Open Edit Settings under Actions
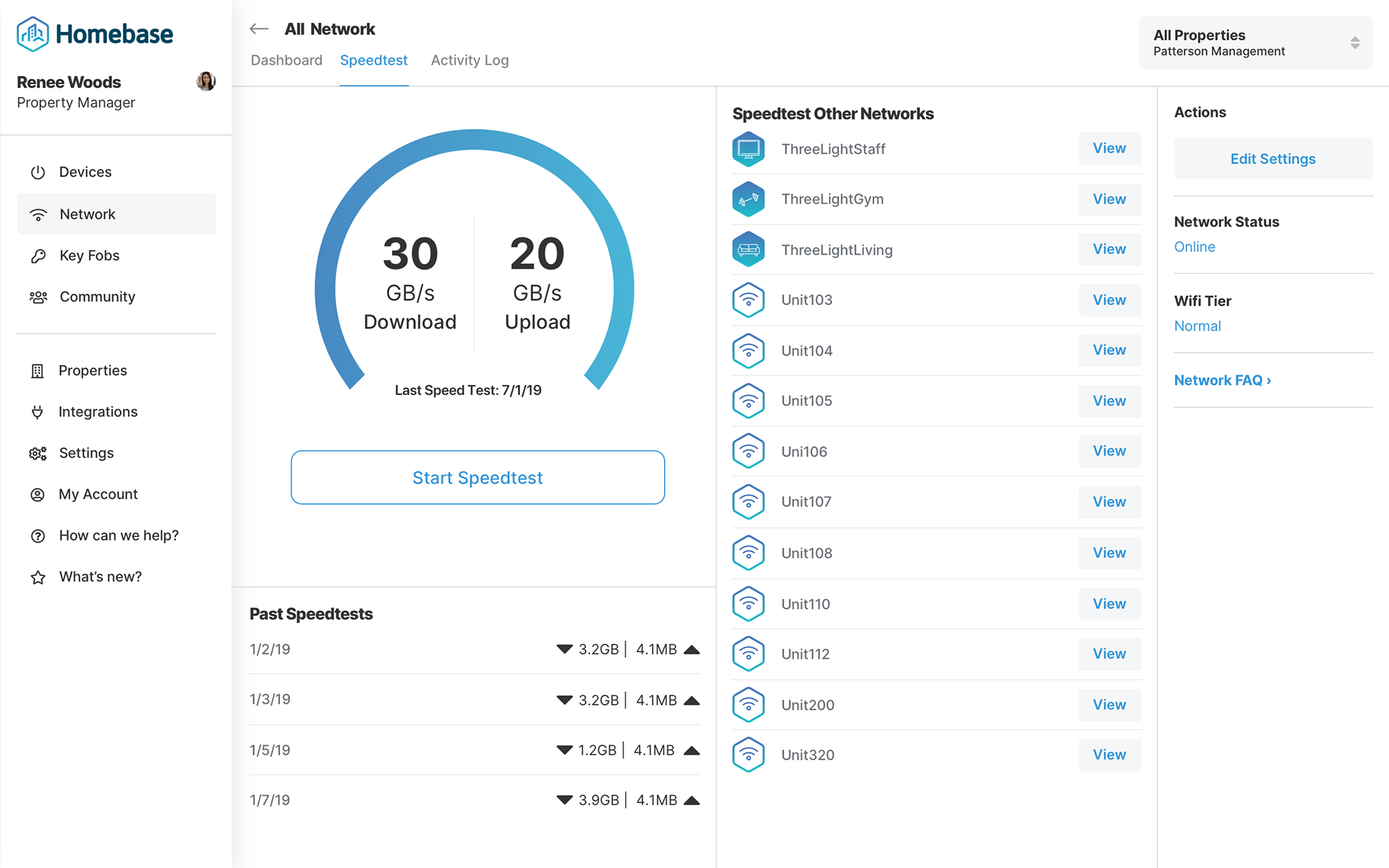This screenshot has width=1389, height=868. point(1273,158)
